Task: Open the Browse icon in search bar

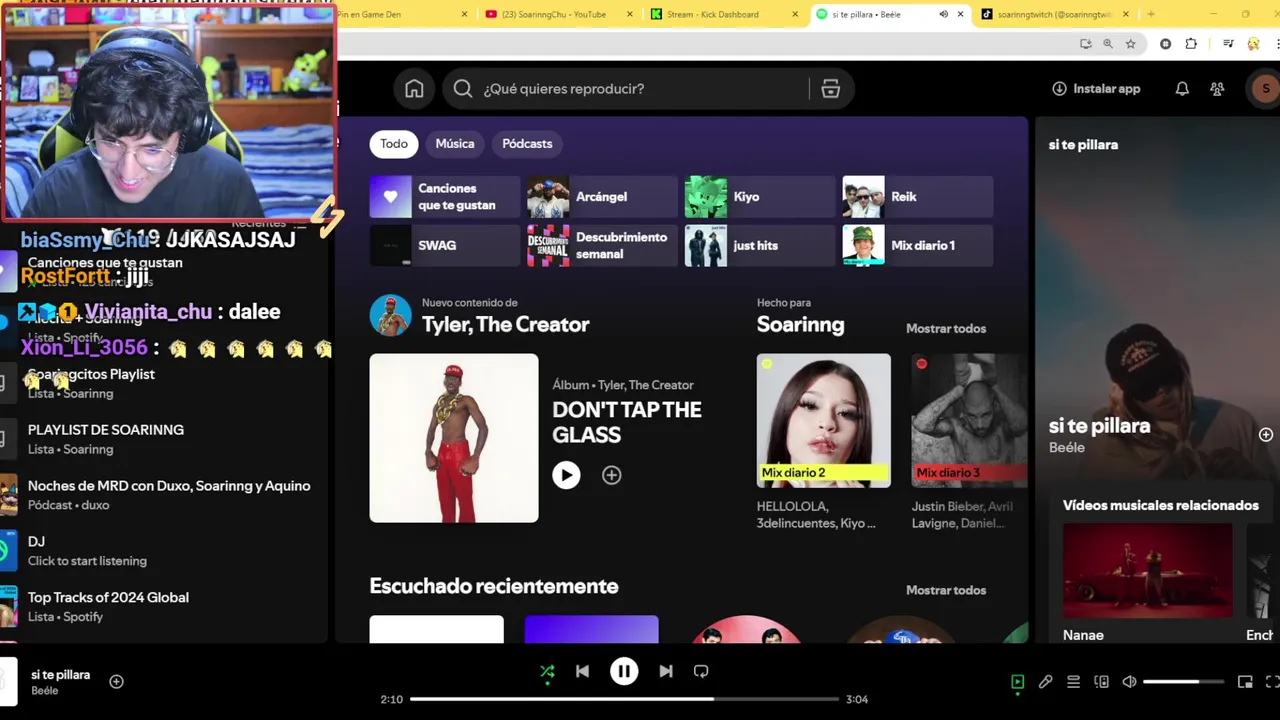Action: click(830, 89)
